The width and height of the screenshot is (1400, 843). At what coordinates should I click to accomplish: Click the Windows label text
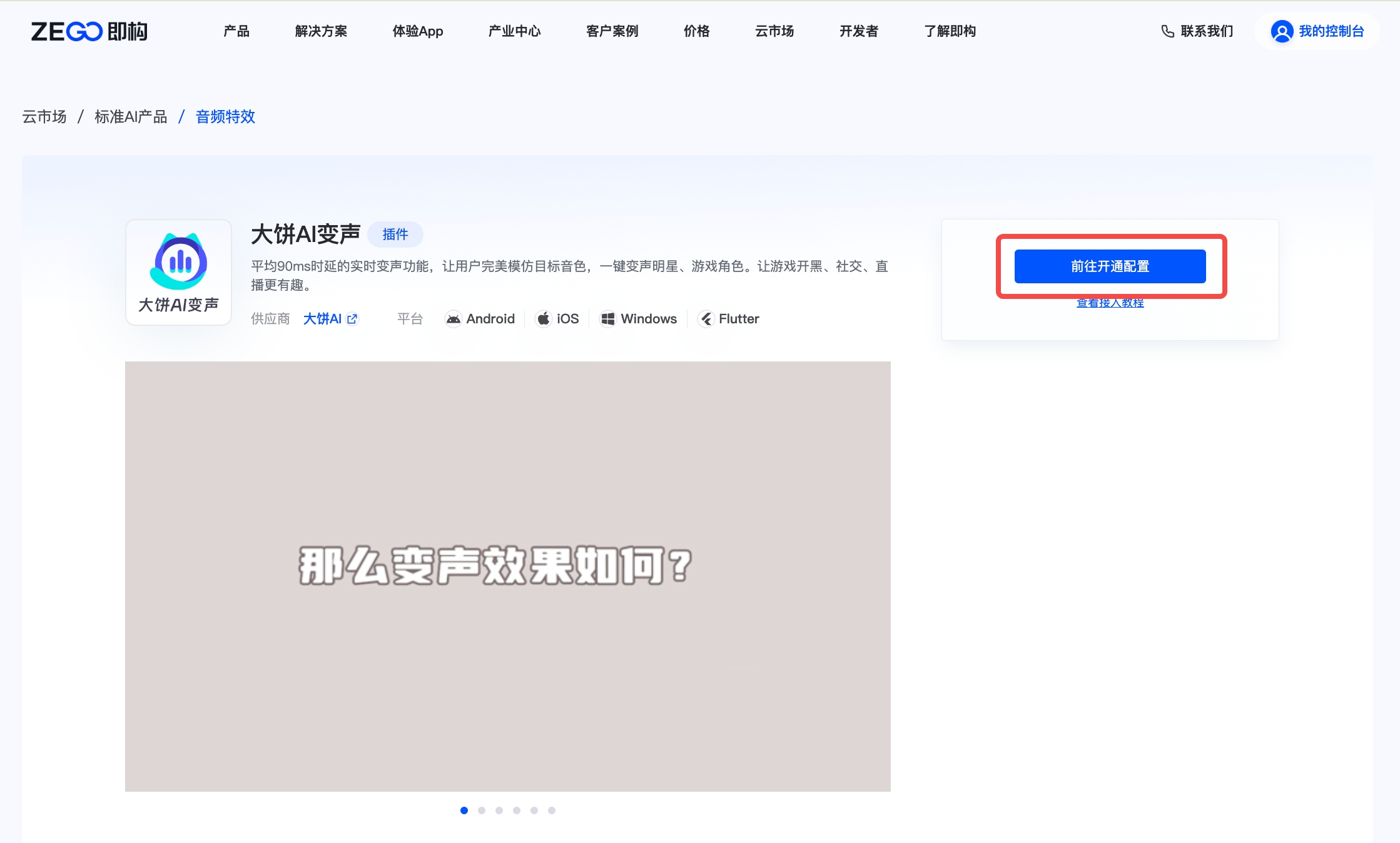[649, 319]
